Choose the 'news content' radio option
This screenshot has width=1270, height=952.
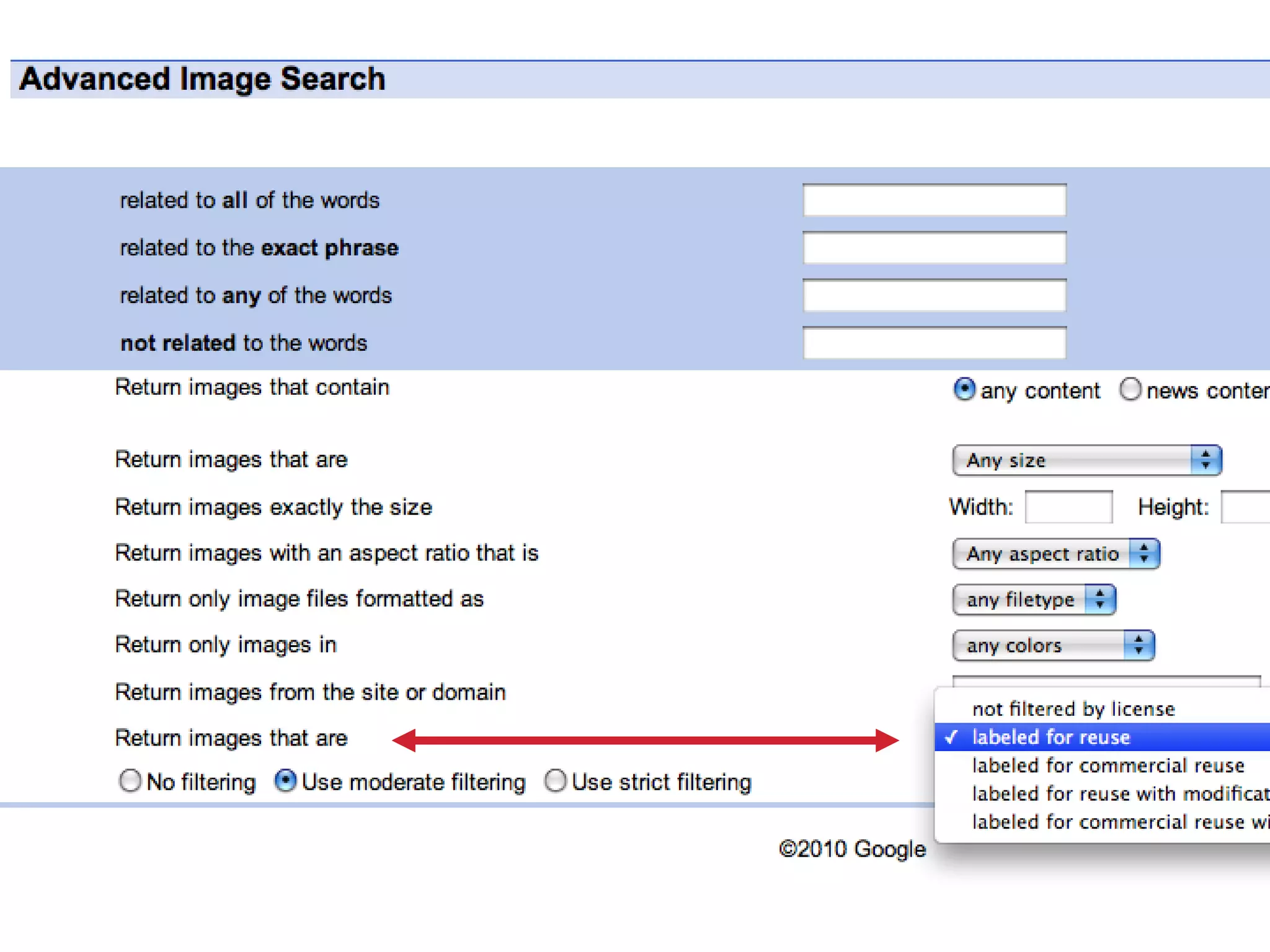(x=1130, y=390)
